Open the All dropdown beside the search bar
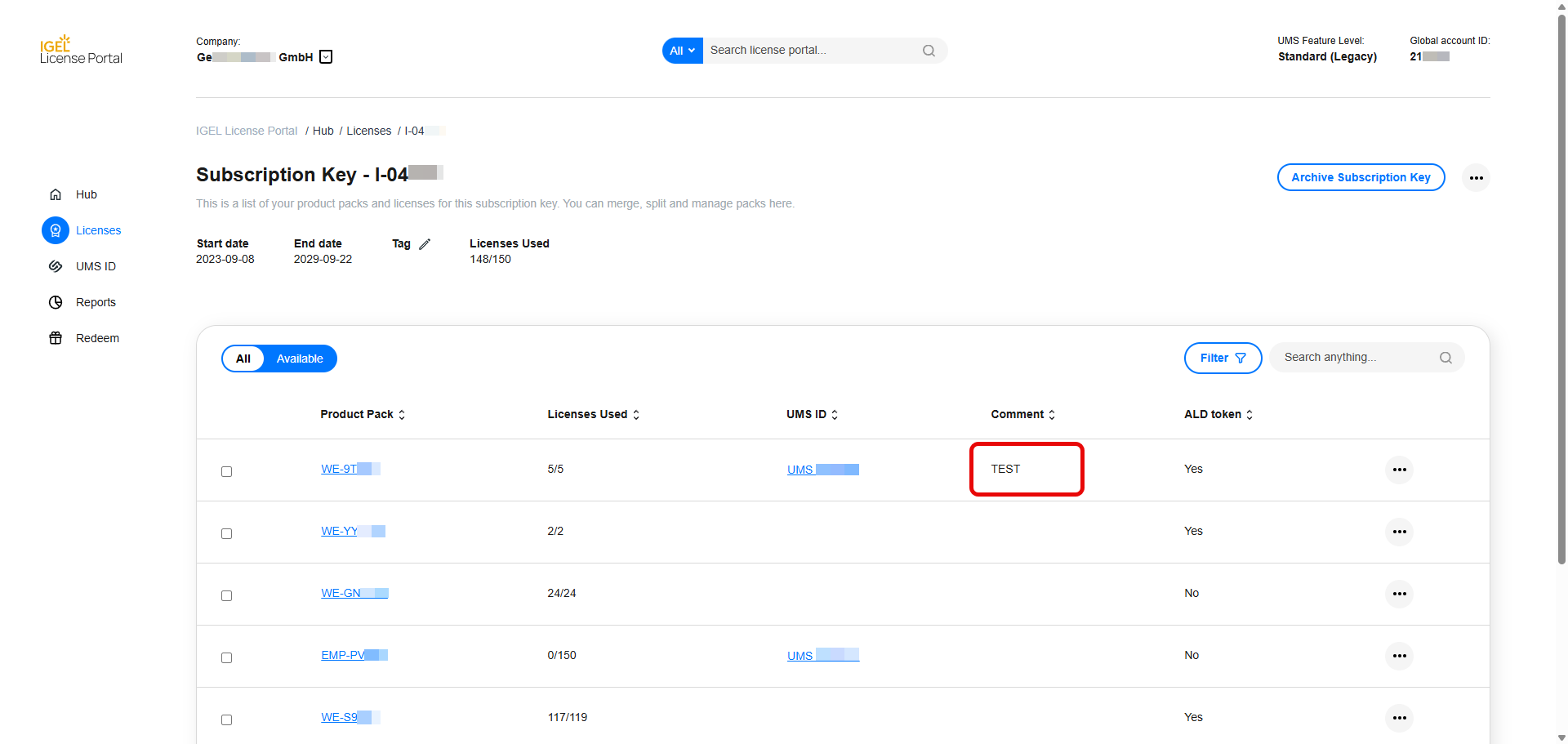Viewport: 1568px width, 744px height. click(x=682, y=50)
